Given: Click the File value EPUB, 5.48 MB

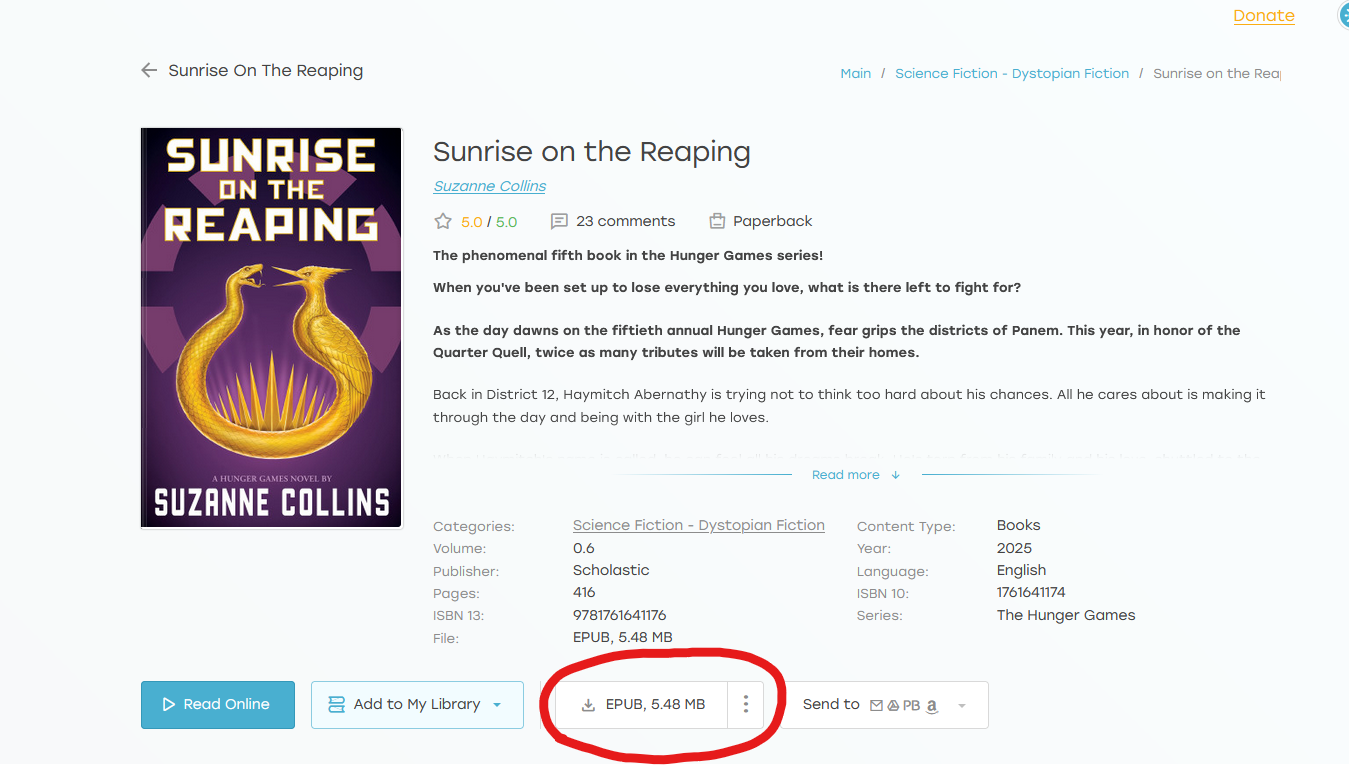Looking at the screenshot, I should point(623,637).
